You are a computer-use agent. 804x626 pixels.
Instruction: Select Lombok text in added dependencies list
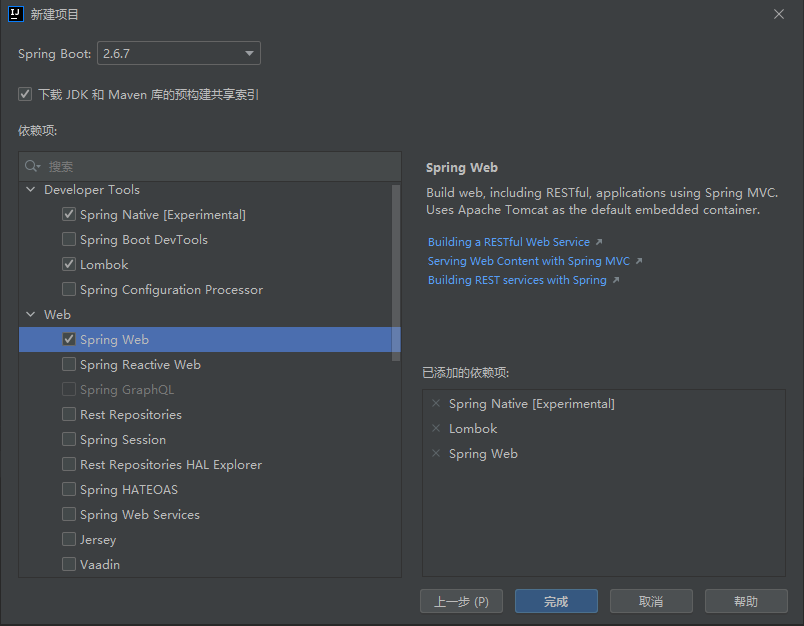pyautogui.click(x=473, y=429)
